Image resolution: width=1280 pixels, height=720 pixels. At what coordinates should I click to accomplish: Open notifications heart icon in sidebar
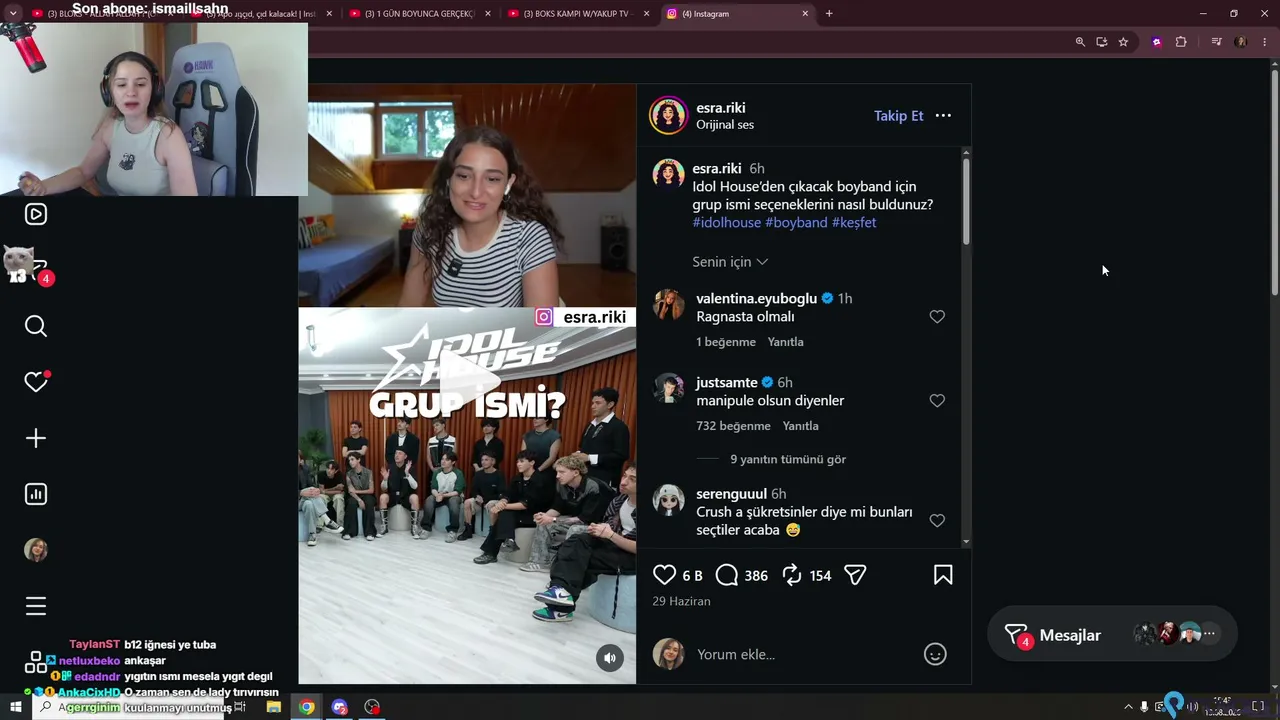[36, 382]
